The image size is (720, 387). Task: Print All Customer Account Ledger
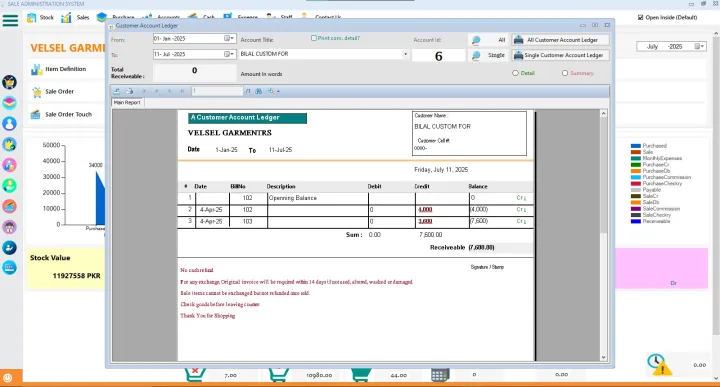pyautogui.click(x=561, y=40)
